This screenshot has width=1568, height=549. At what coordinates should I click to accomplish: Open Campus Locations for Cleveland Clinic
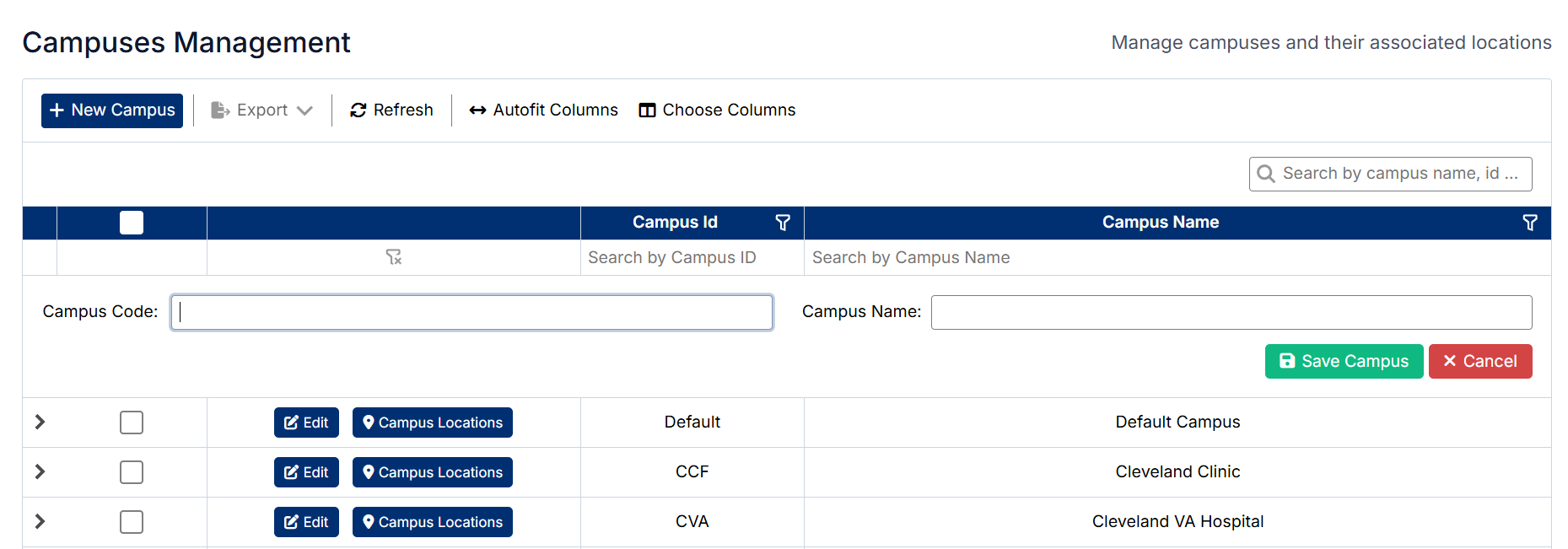coord(432,472)
